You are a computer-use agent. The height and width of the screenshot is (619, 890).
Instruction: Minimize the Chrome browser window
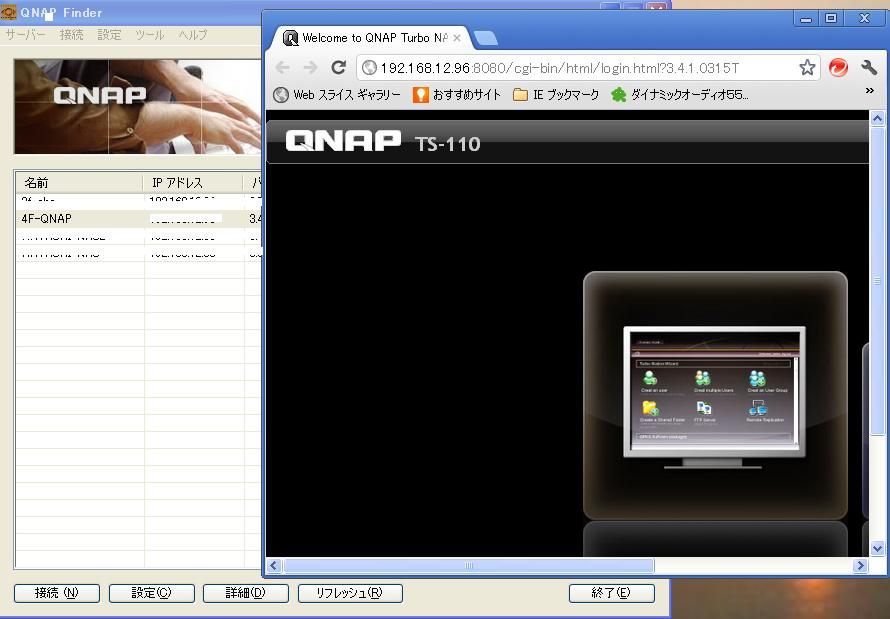point(805,18)
